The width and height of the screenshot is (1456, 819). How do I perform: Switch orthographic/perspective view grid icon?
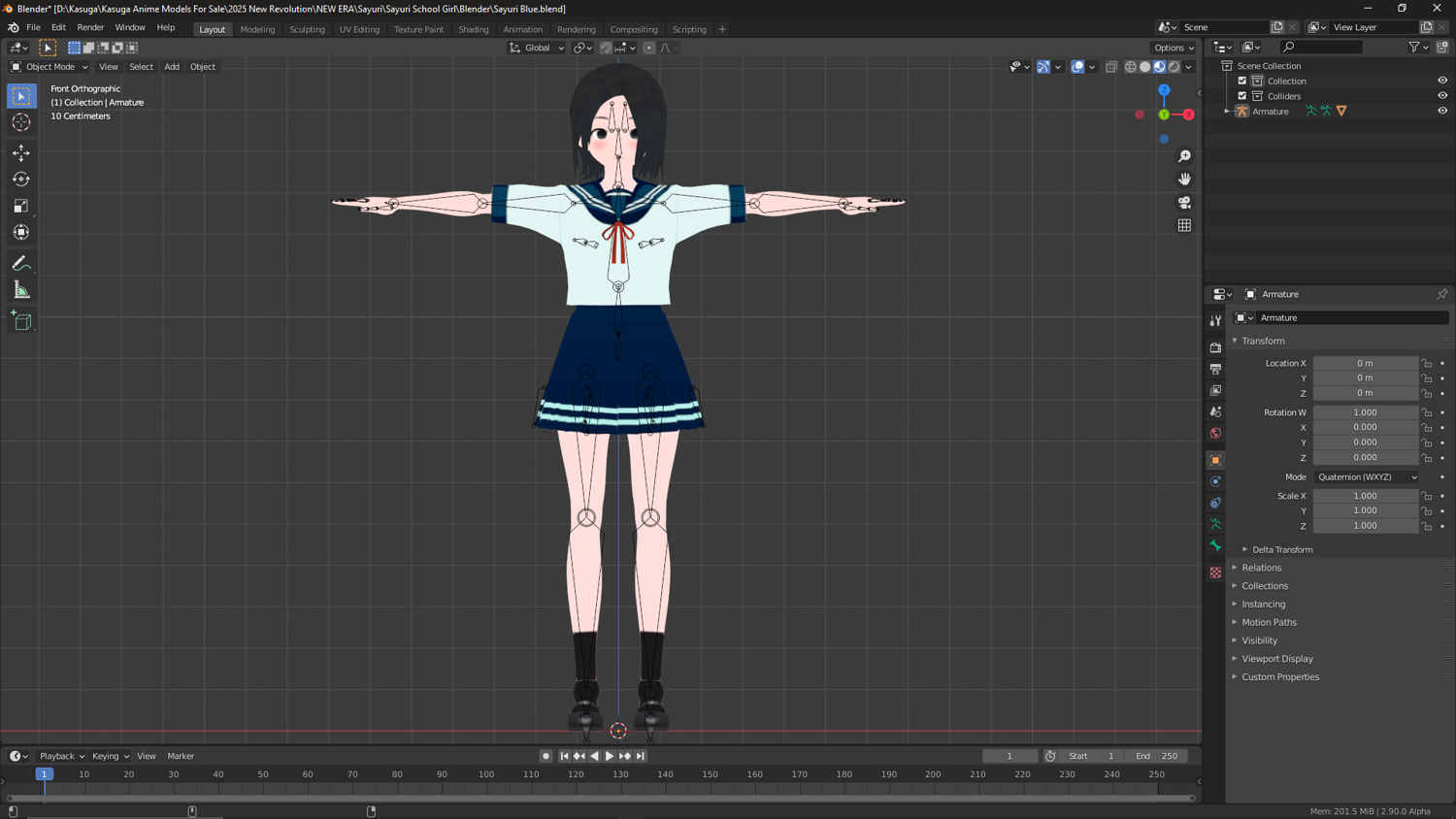pyautogui.click(x=1184, y=225)
